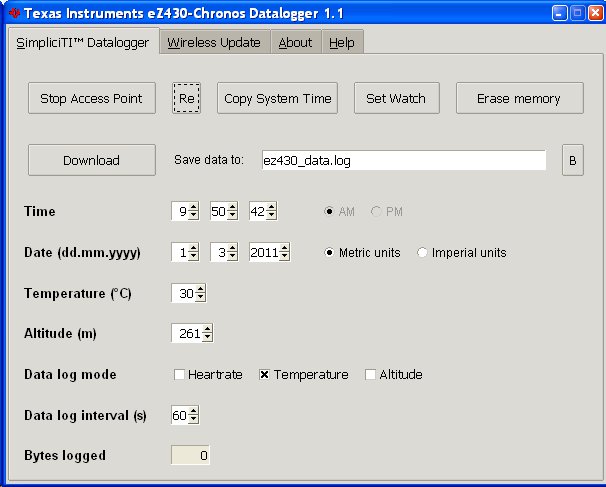Increase the Date year value

pyautogui.click(x=284, y=248)
